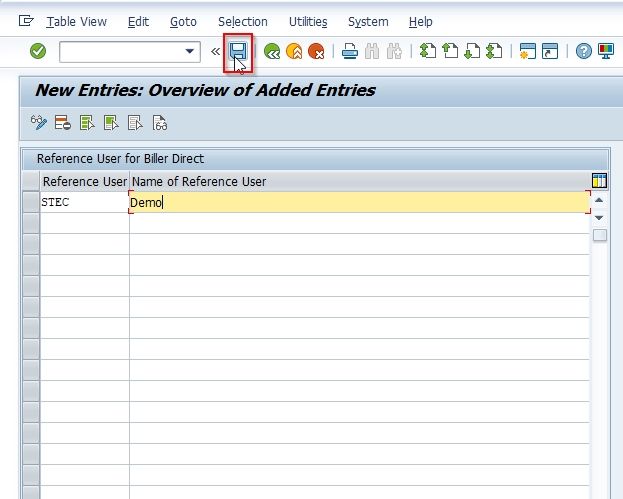623x499 pixels.
Task: Click the green checkmark Enter icon
Action: point(38,51)
